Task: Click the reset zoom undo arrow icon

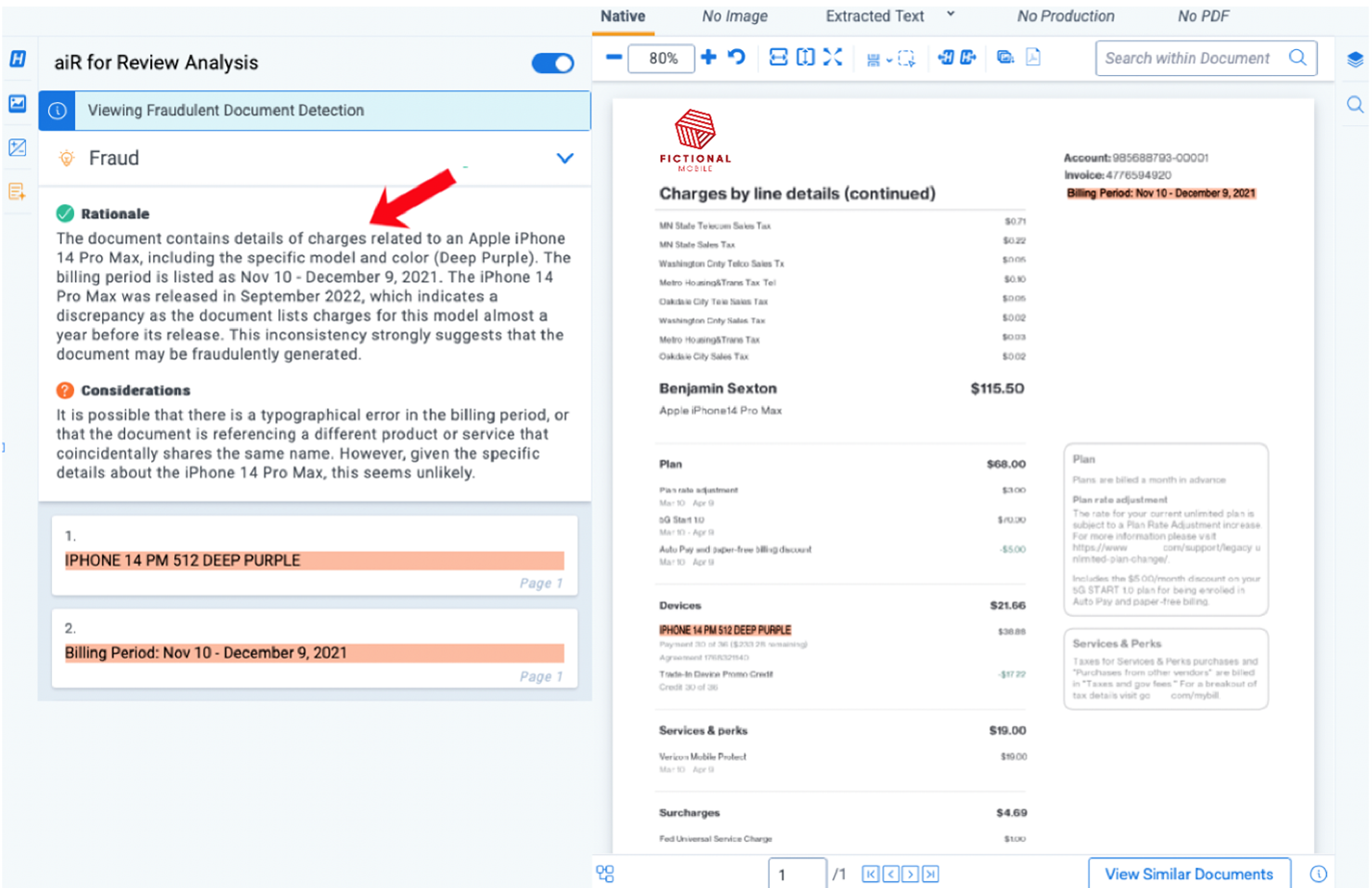Action: pos(737,58)
